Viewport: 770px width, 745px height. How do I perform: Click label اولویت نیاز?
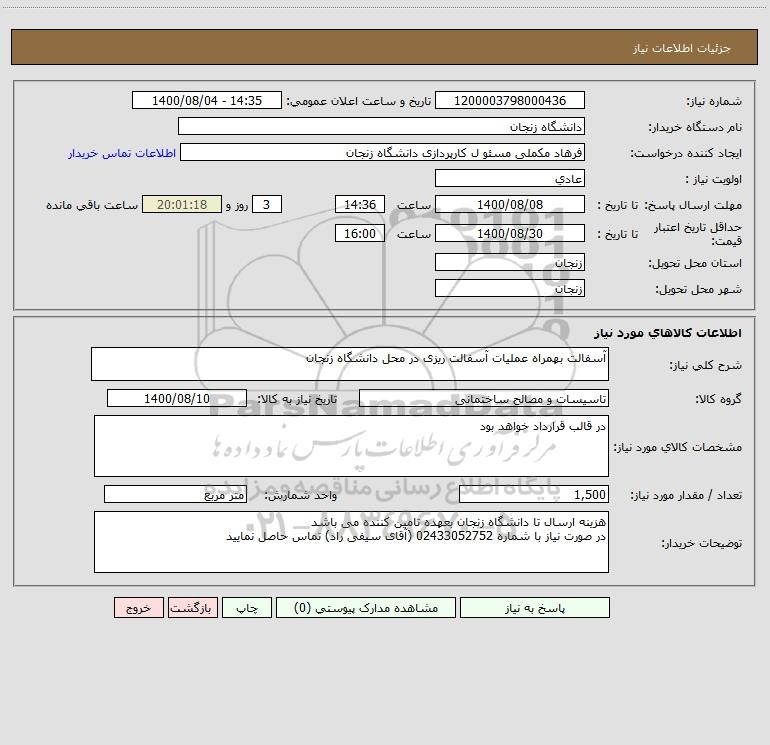pyautogui.click(x=714, y=179)
